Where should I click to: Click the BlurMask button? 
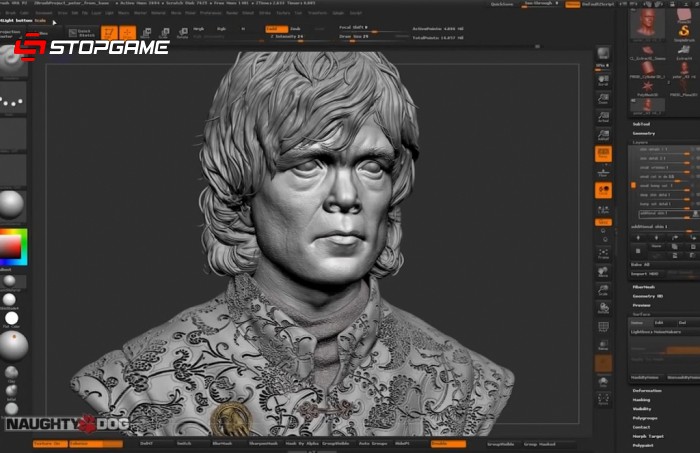coord(222,444)
